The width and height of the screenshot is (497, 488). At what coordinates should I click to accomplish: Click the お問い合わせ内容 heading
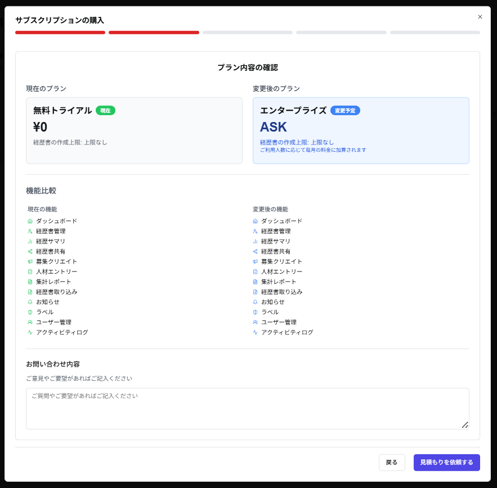[x=53, y=364]
